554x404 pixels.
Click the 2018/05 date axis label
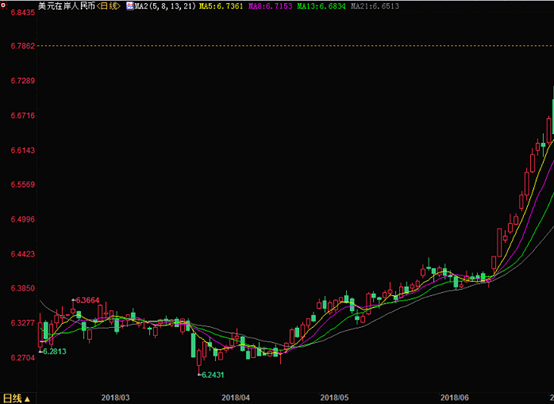click(335, 398)
